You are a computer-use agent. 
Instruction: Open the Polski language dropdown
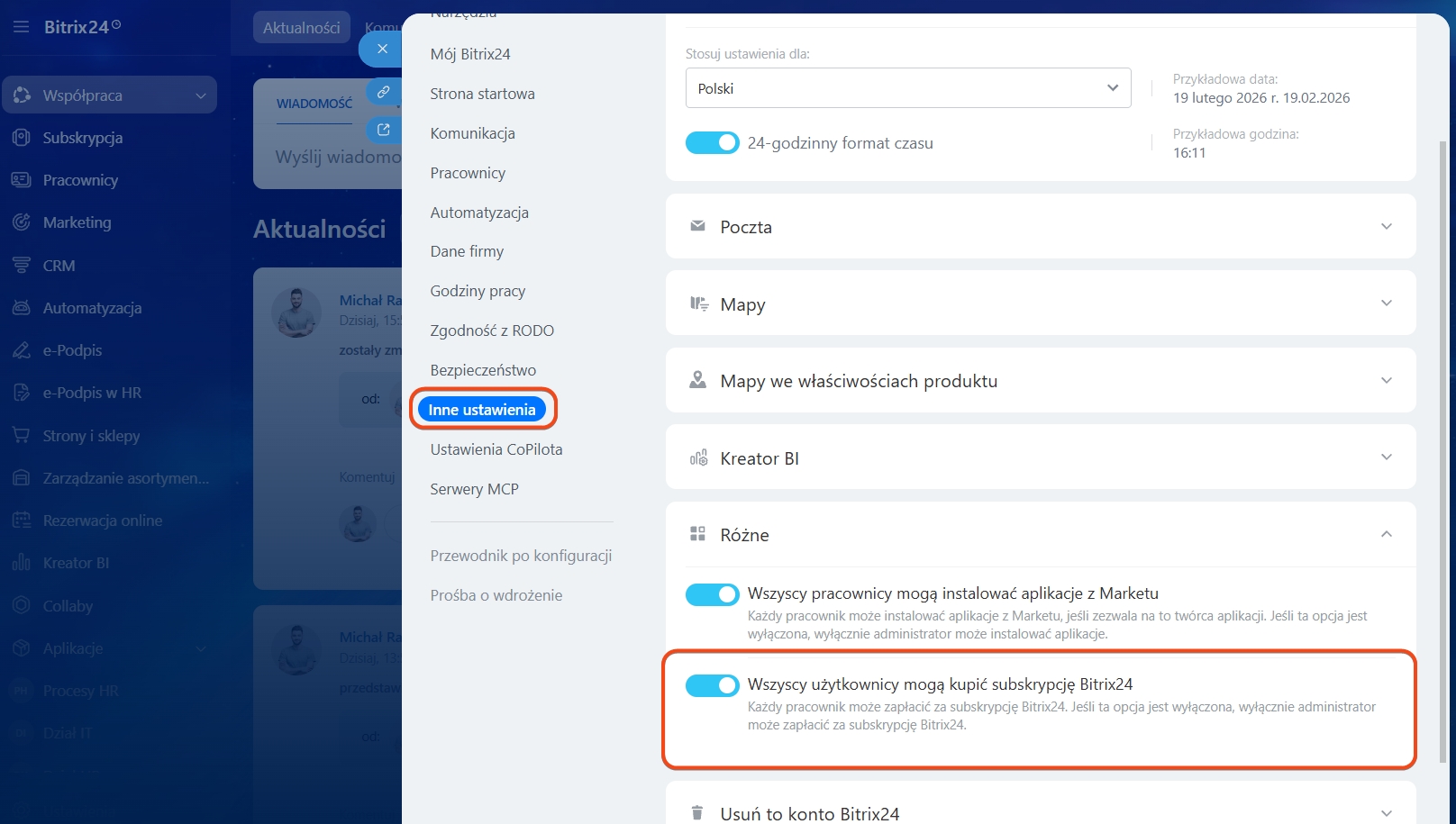908,88
